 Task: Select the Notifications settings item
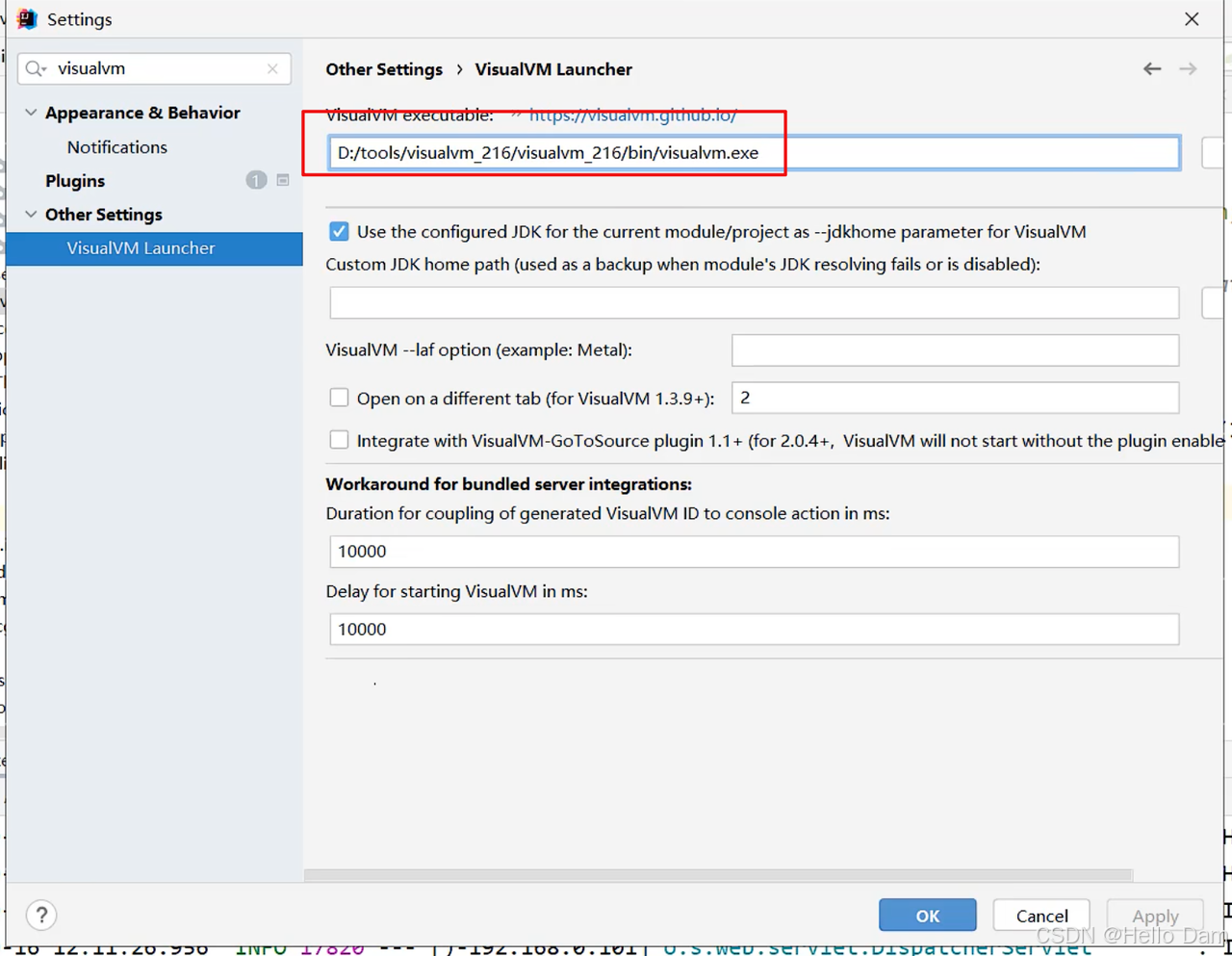(117, 147)
